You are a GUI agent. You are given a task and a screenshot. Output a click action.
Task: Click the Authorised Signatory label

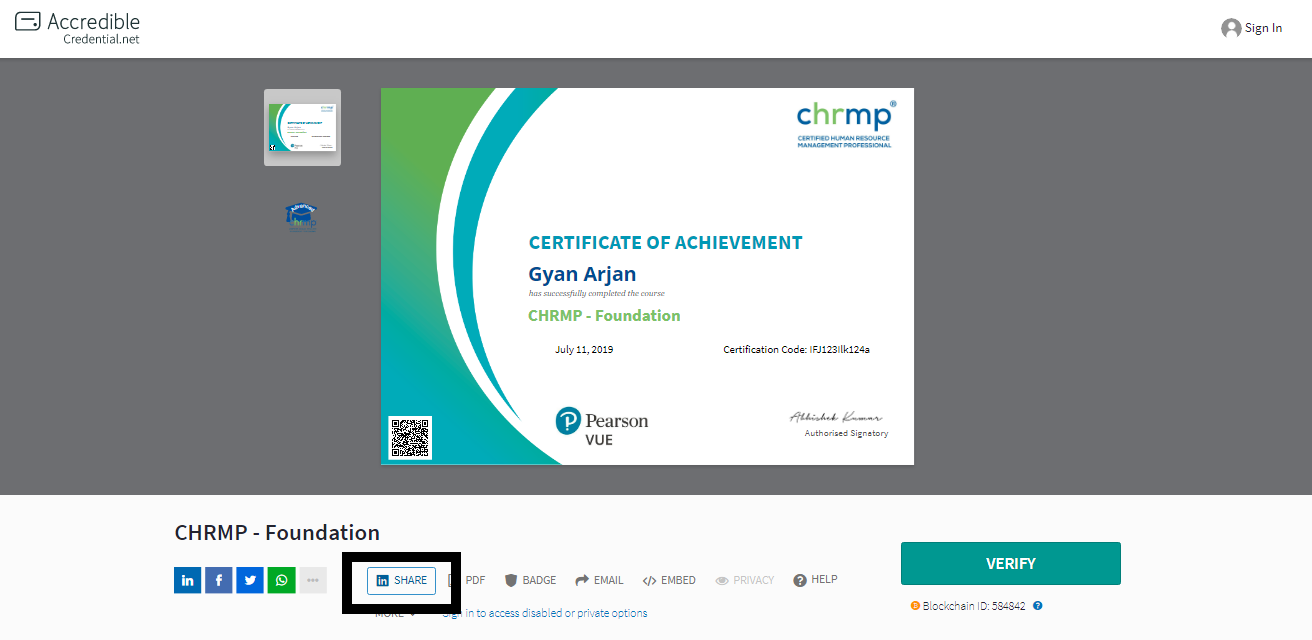pos(846,434)
